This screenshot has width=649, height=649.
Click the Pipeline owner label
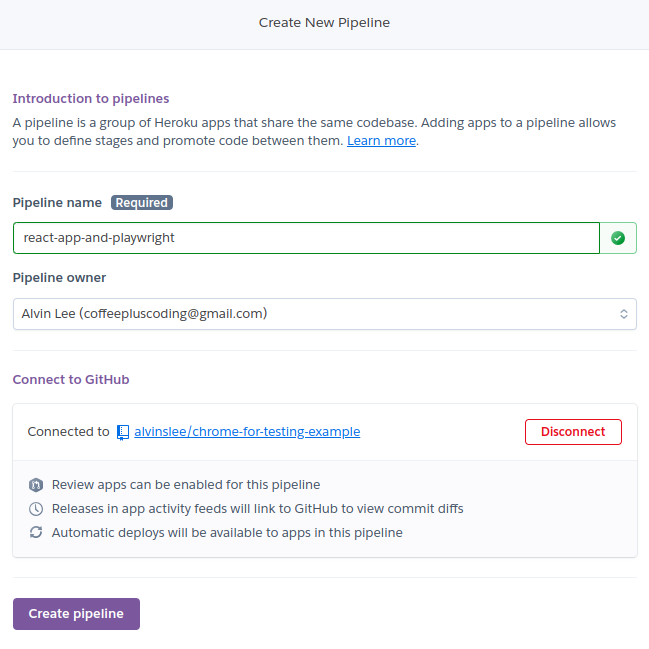click(59, 278)
